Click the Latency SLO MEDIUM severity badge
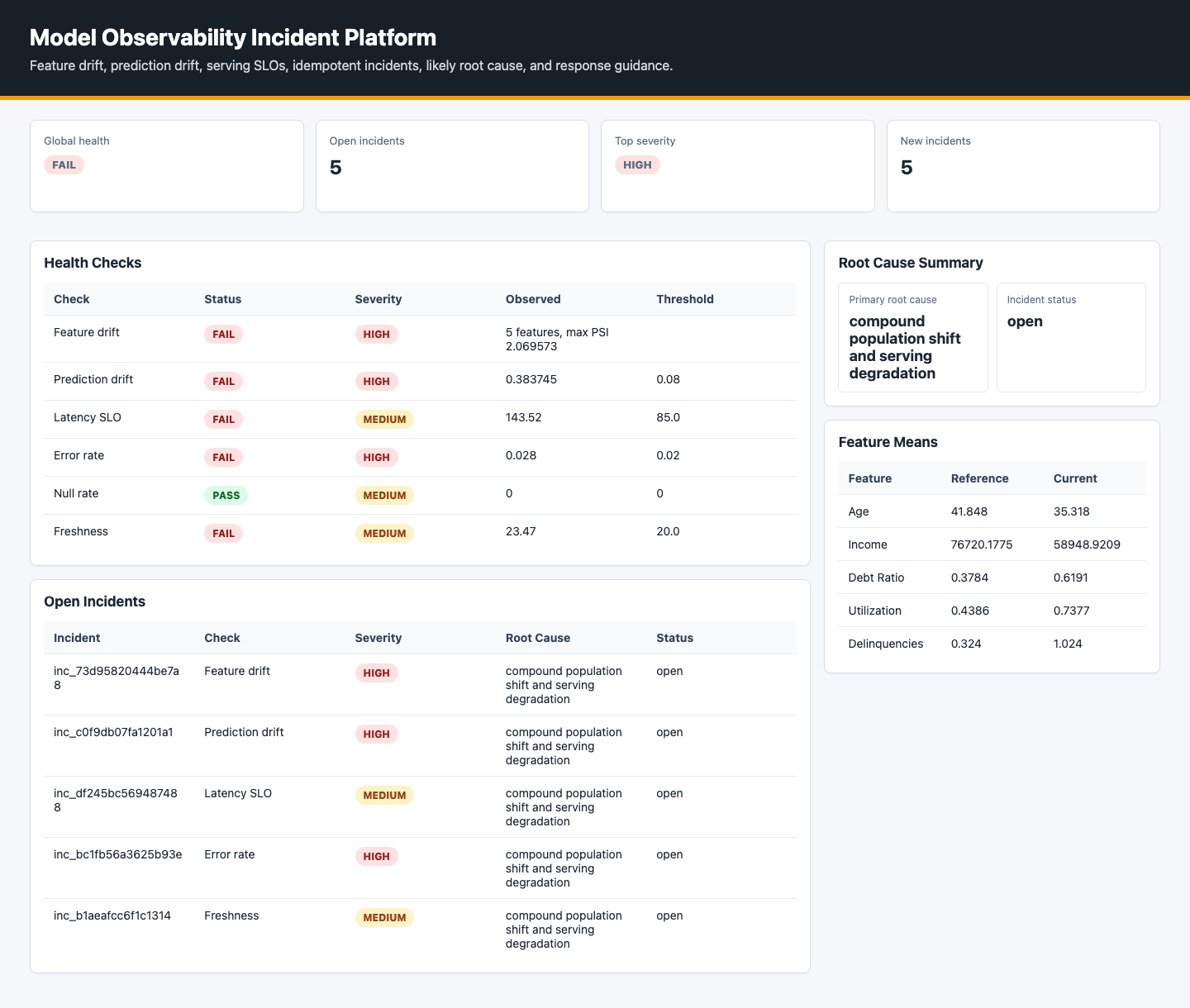1190x1008 pixels. tap(384, 420)
